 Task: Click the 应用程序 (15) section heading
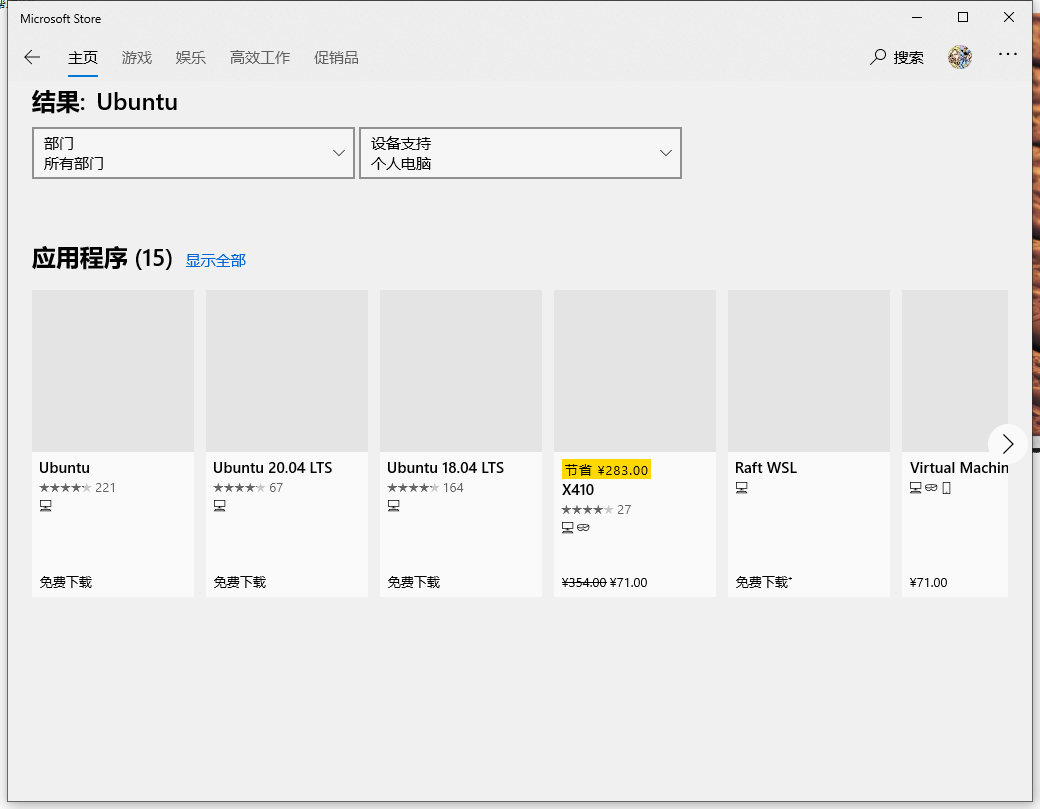[102, 258]
